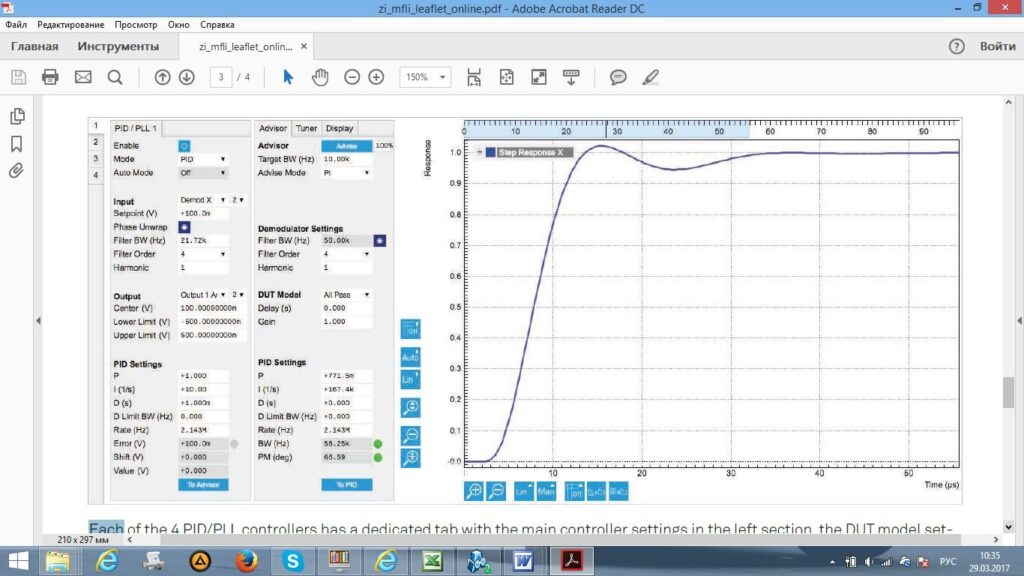Click the vertical scrollbar thumb

coord(1009,391)
